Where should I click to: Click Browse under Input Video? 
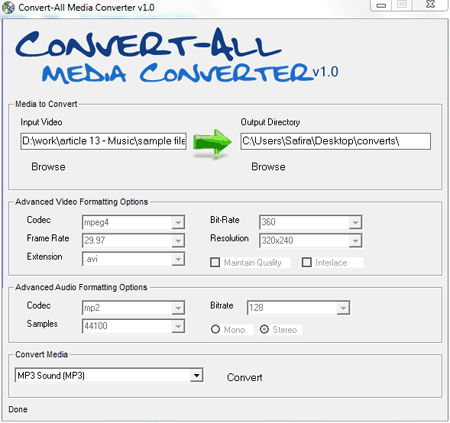48,167
